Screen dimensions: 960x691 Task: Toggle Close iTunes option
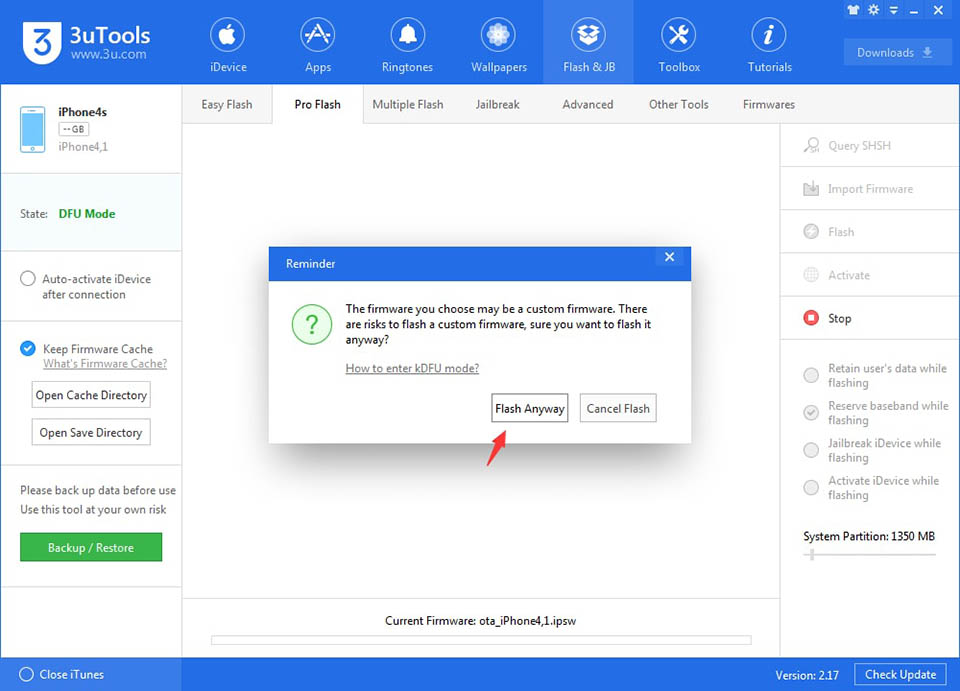tap(26, 674)
